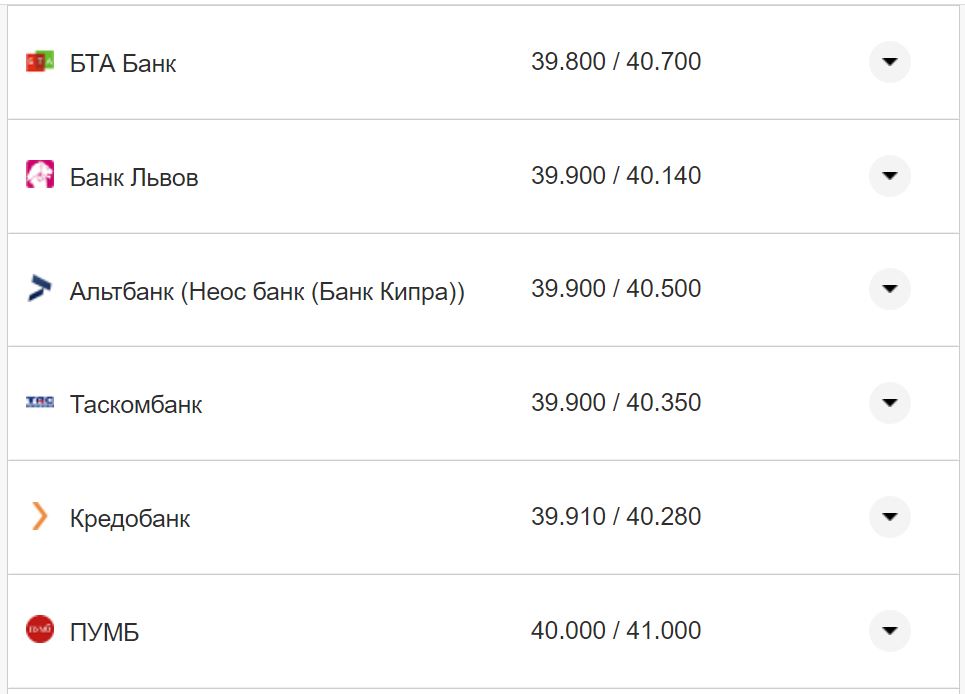
Task: Click Альтбанк (Неос банк (Банк Кипра)) name
Action: (x=267, y=292)
